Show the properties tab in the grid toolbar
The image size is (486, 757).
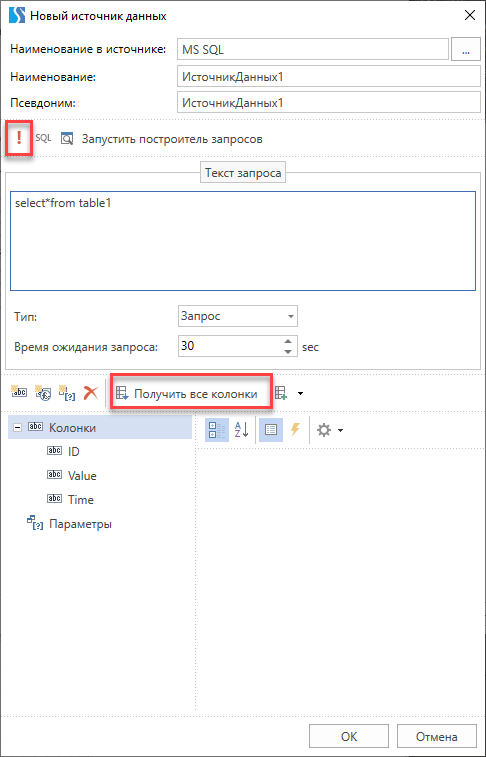[x=271, y=430]
